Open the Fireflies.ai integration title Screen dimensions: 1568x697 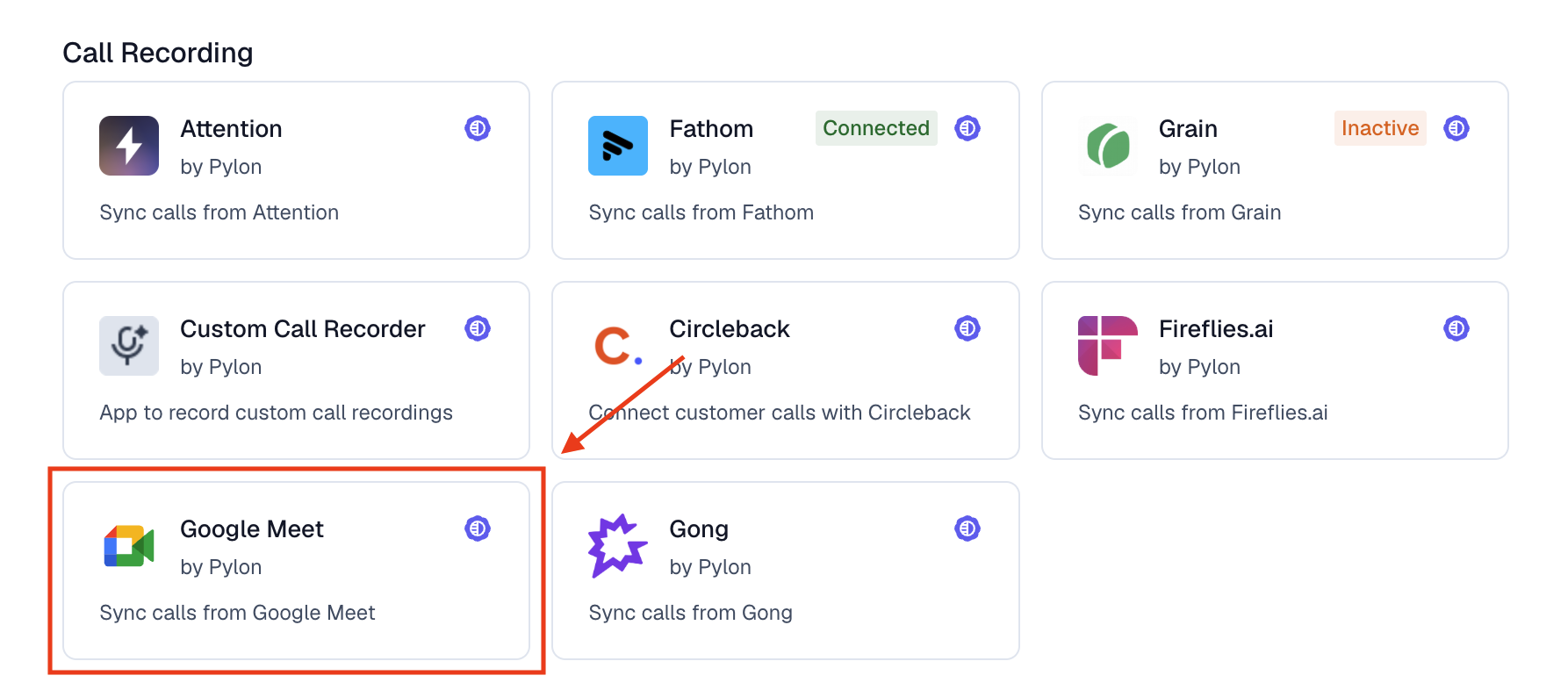(1215, 329)
